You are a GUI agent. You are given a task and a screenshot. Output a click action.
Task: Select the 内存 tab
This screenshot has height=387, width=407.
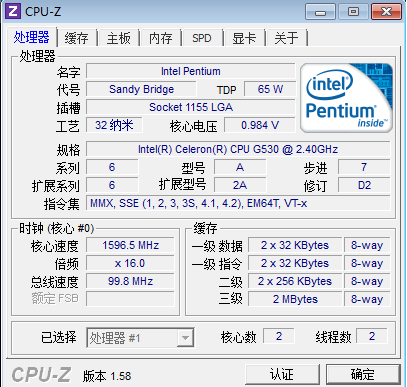[x=160, y=38]
